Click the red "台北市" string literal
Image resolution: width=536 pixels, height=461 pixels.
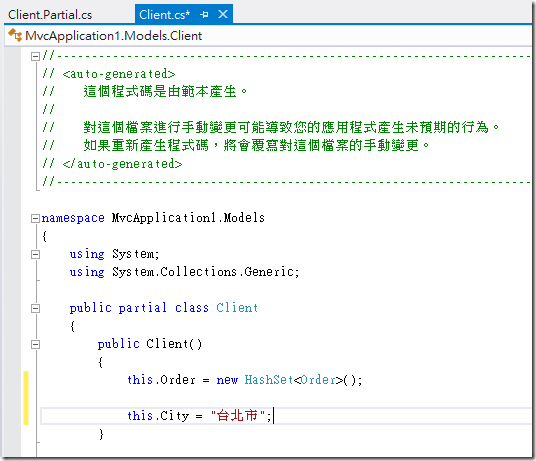pyautogui.click(x=238, y=416)
